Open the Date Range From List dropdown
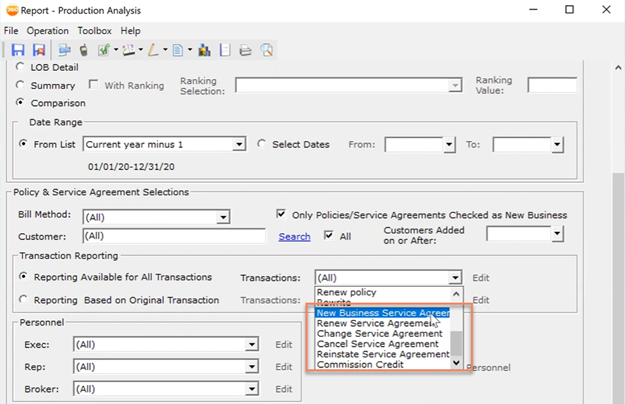The image size is (625, 404). click(x=238, y=145)
